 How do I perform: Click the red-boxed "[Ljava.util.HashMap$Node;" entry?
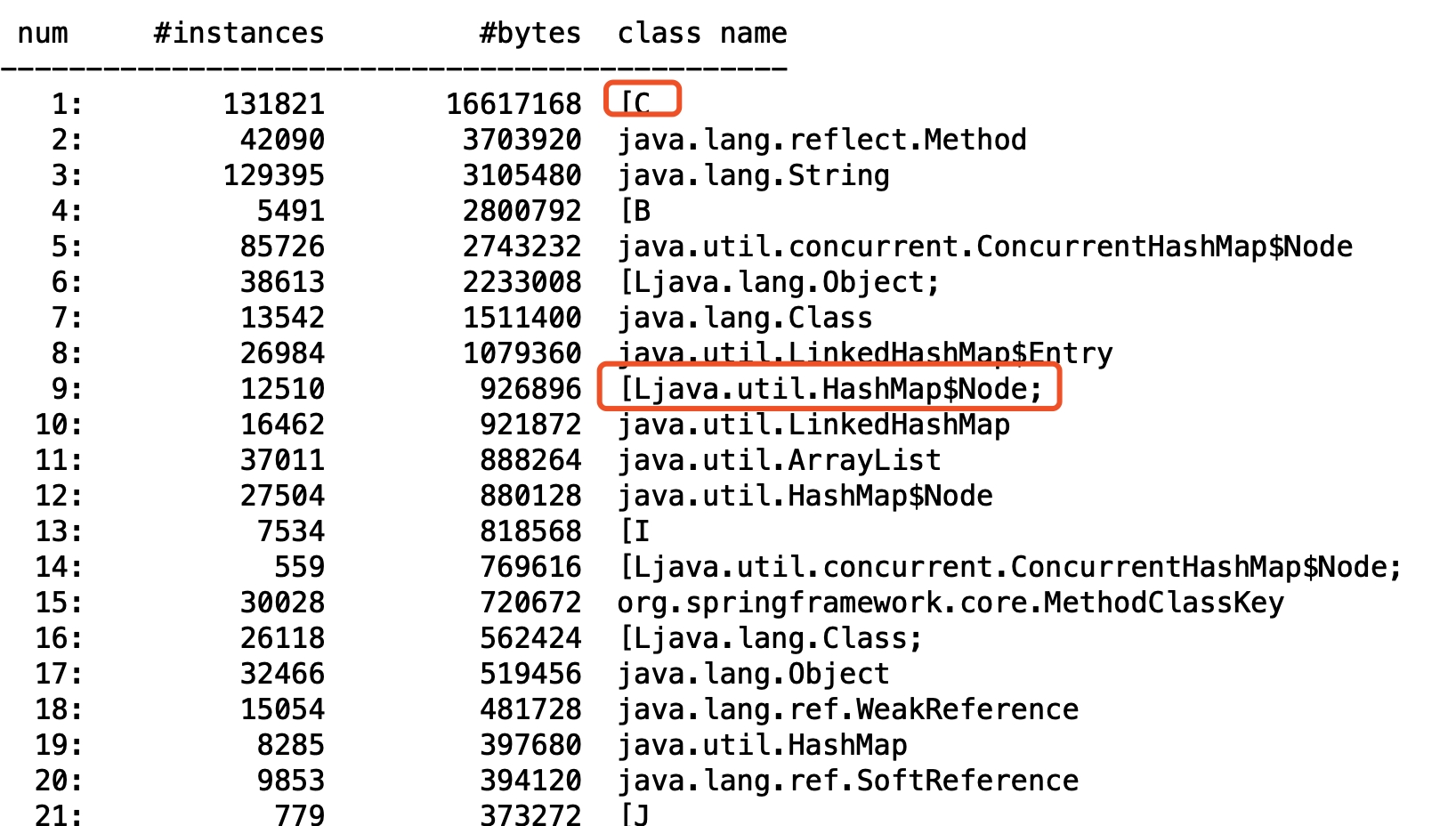pos(829,389)
